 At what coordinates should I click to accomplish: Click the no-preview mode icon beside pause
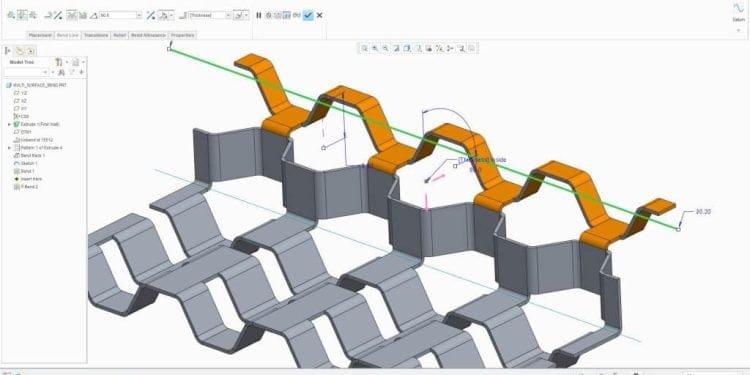268,15
